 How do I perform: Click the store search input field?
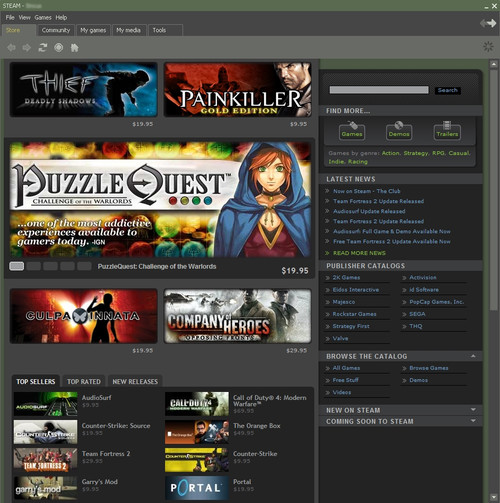coord(379,90)
